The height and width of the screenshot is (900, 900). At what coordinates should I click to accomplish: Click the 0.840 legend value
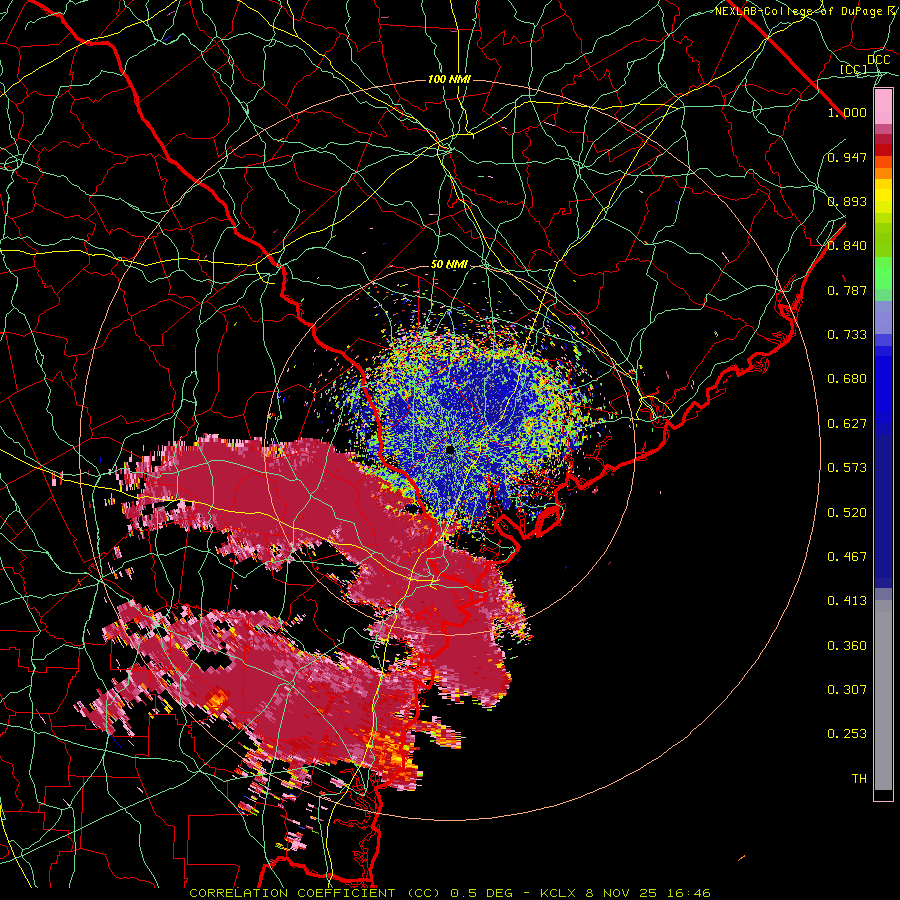(x=847, y=246)
